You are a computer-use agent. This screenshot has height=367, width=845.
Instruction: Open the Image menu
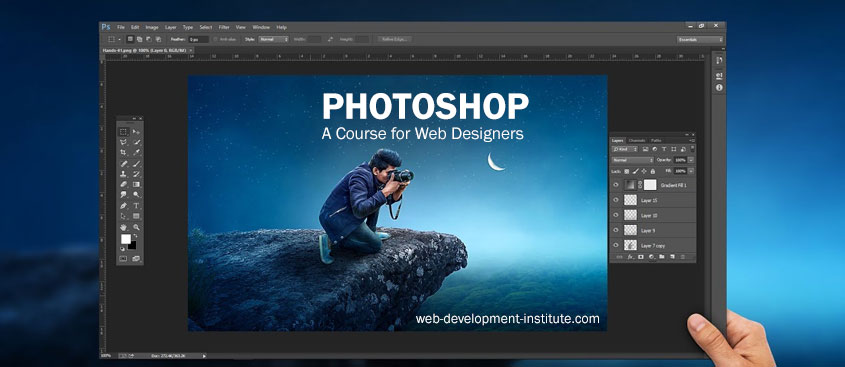[152, 27]
